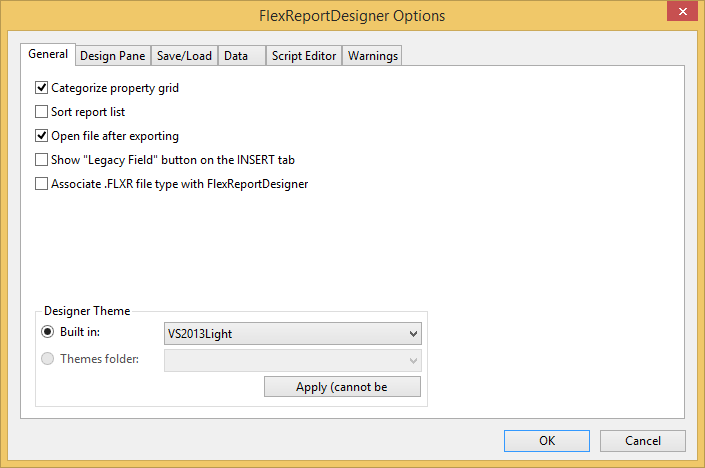Check Show "Legacy Field" button option

pyautogui.click(x=42, y=160)
